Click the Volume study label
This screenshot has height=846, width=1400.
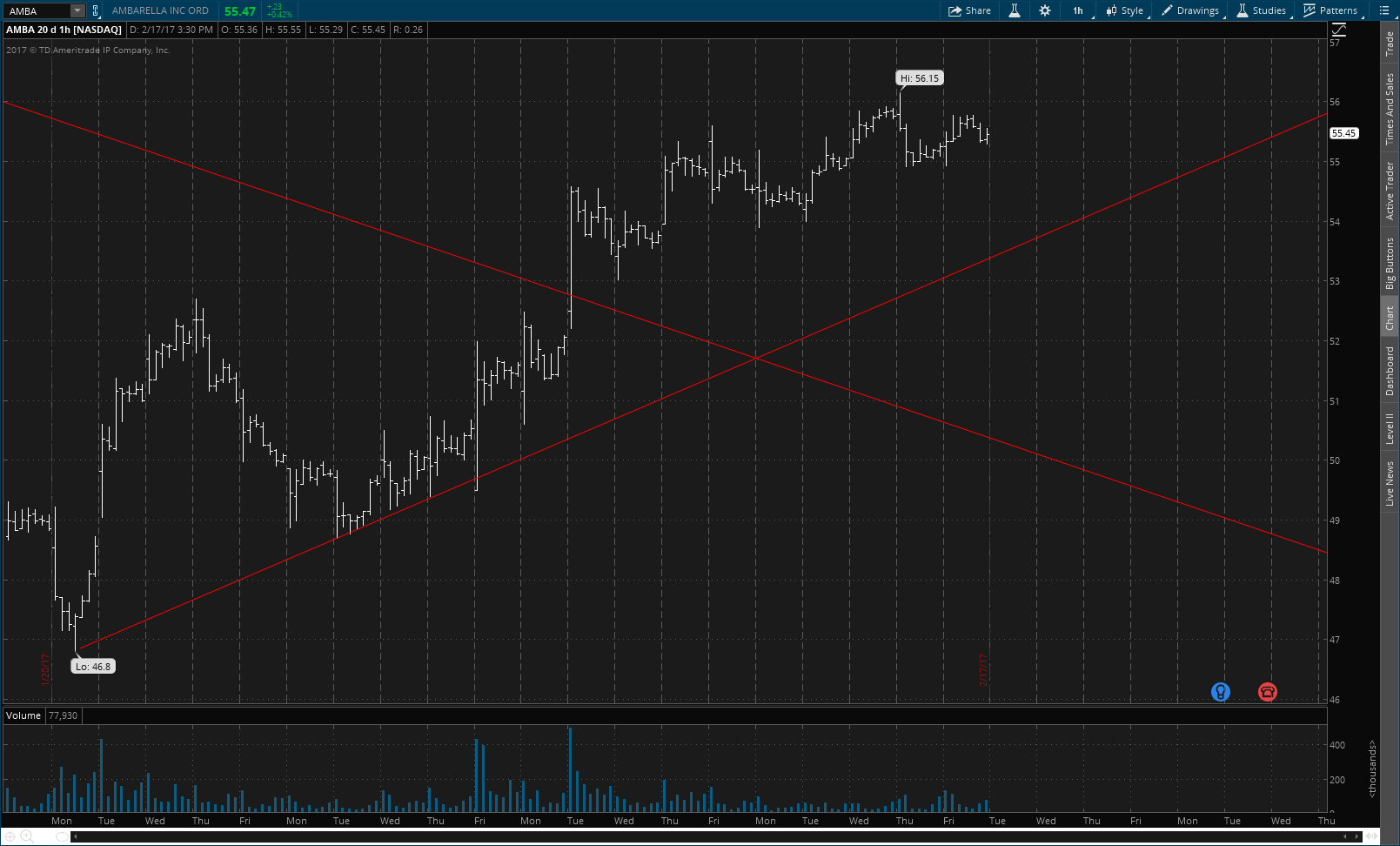(23, 715)
